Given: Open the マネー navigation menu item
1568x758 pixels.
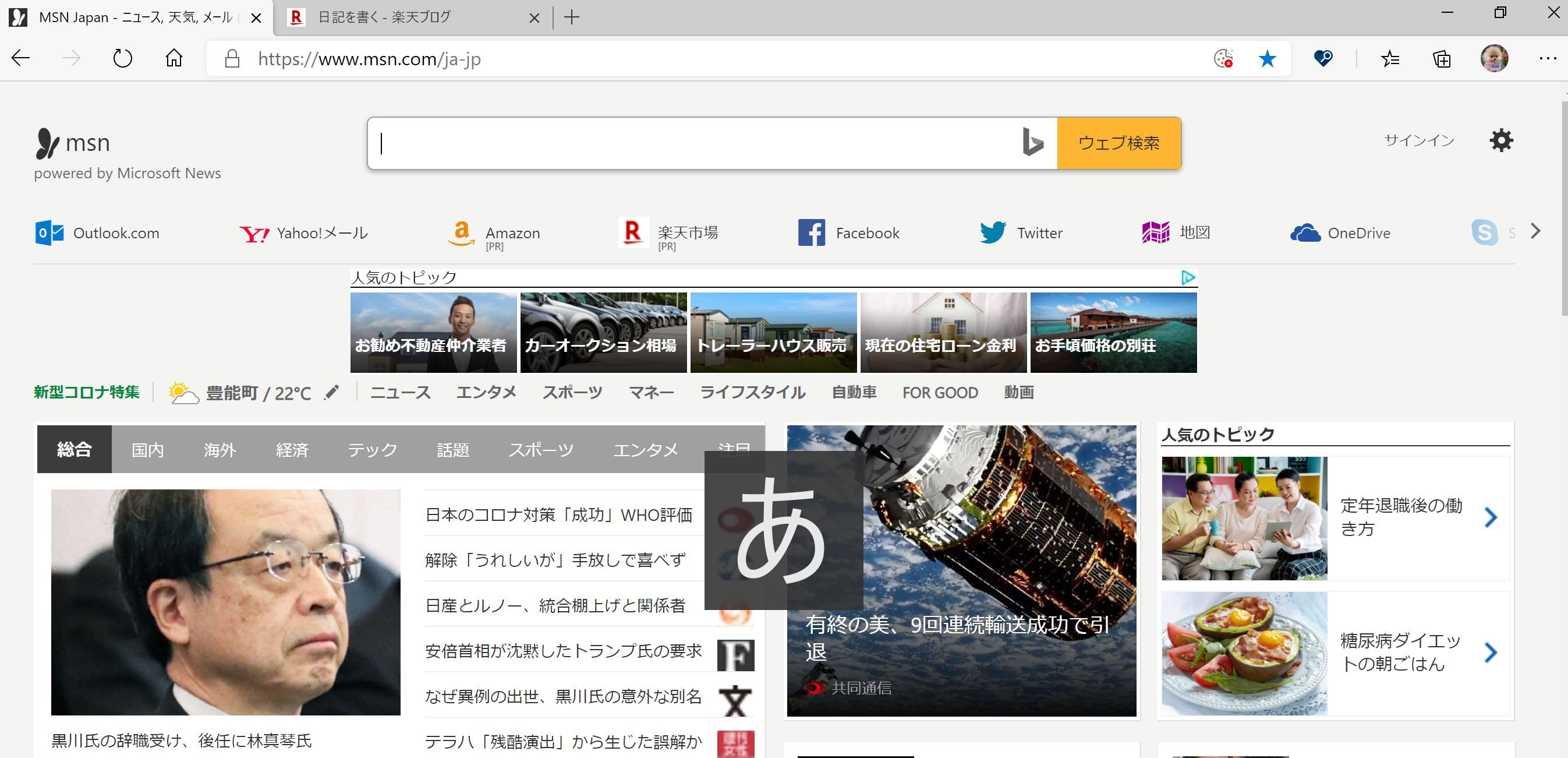Looking at the screenshot, I should 652,393.
